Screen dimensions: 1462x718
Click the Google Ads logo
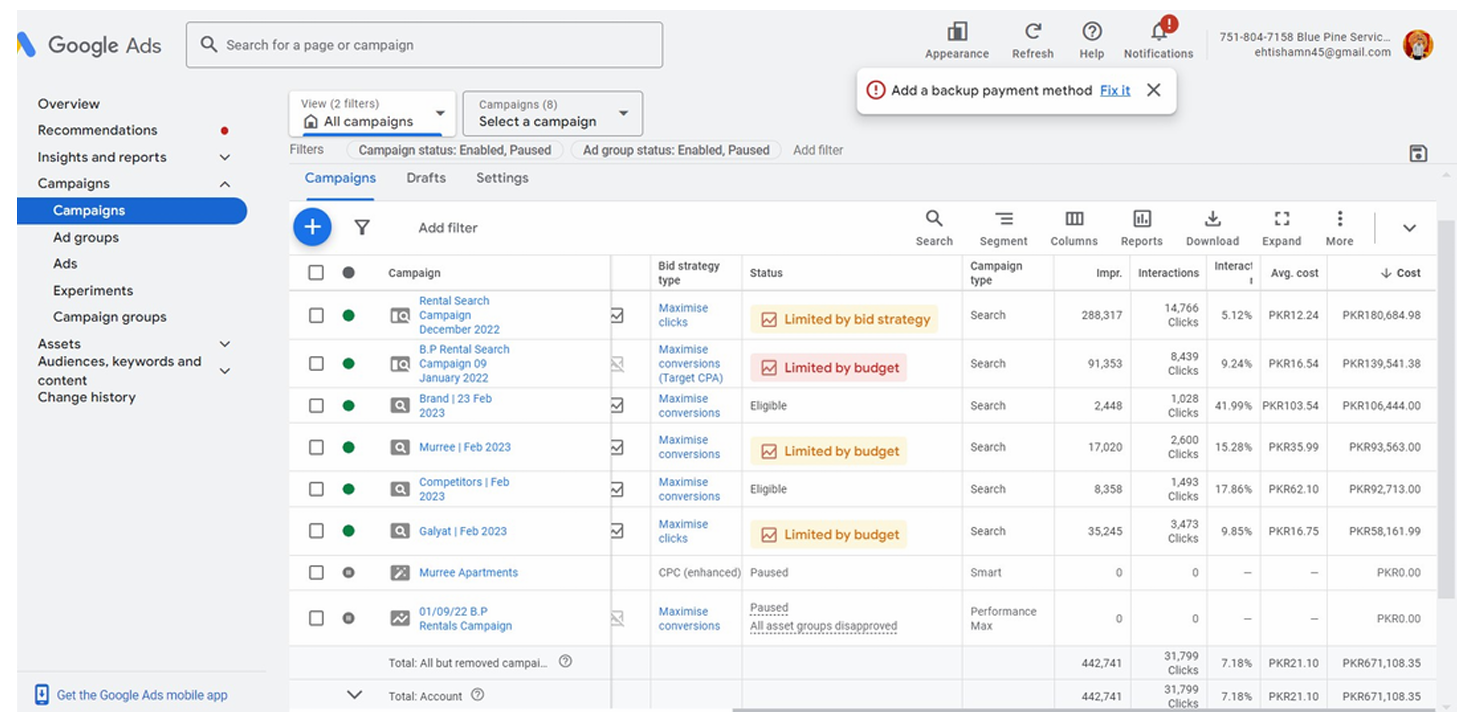coord(90,45)
